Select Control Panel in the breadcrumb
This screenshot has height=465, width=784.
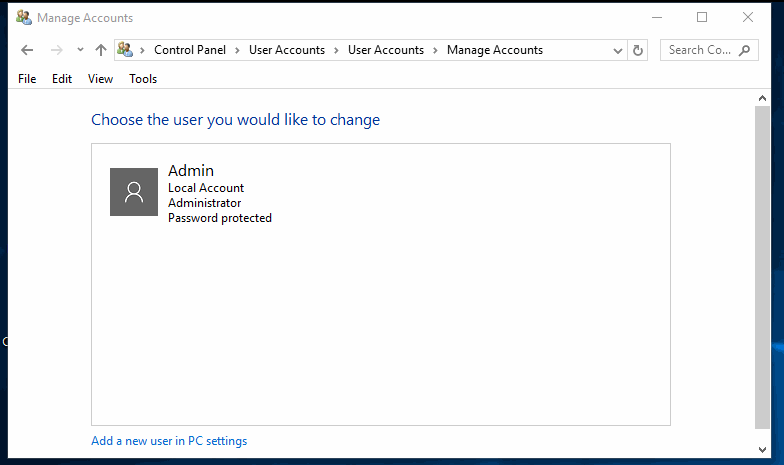tap(190, 50)
